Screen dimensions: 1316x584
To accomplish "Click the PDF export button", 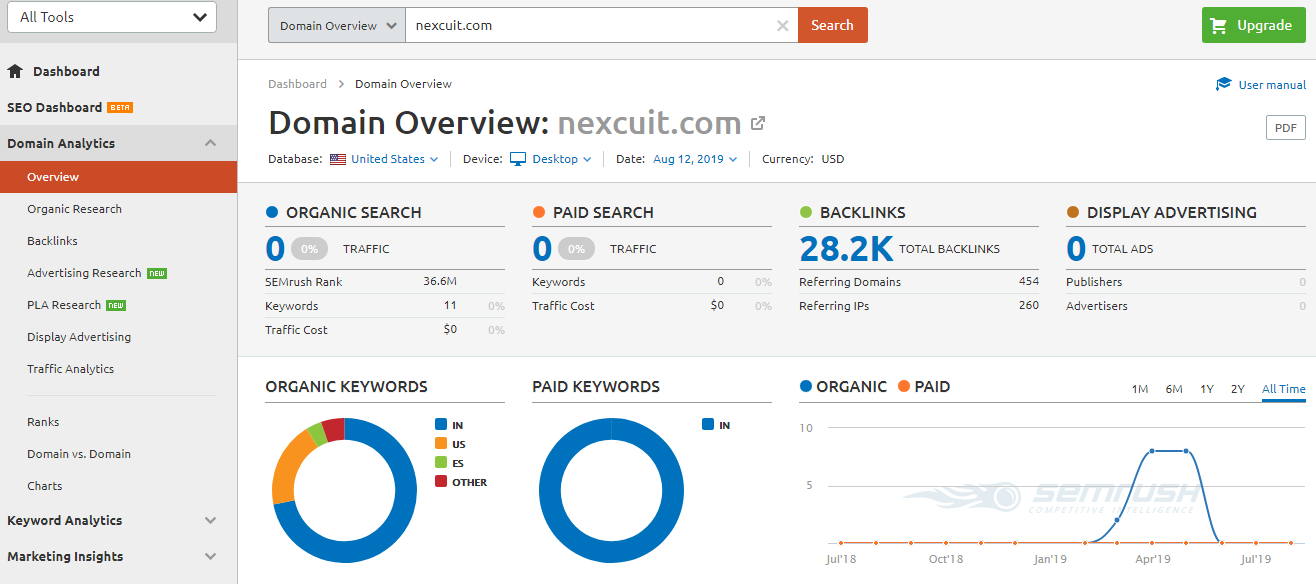I will click(x=1285, y=127).
